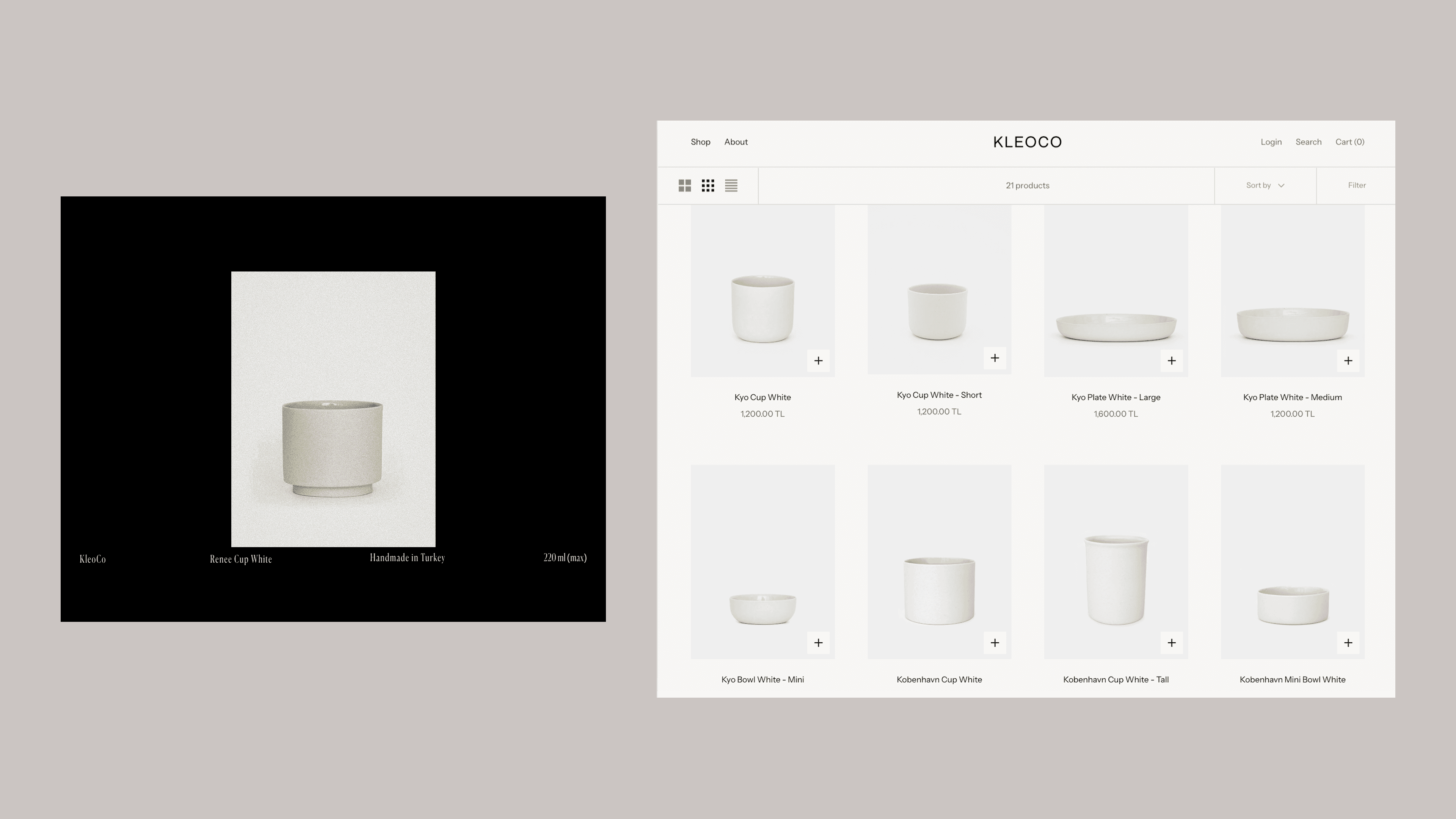Quick-add Kyo Cup White - Short plus icon
This screenshot has height=819, width=1456.
(x=994, y=358)
